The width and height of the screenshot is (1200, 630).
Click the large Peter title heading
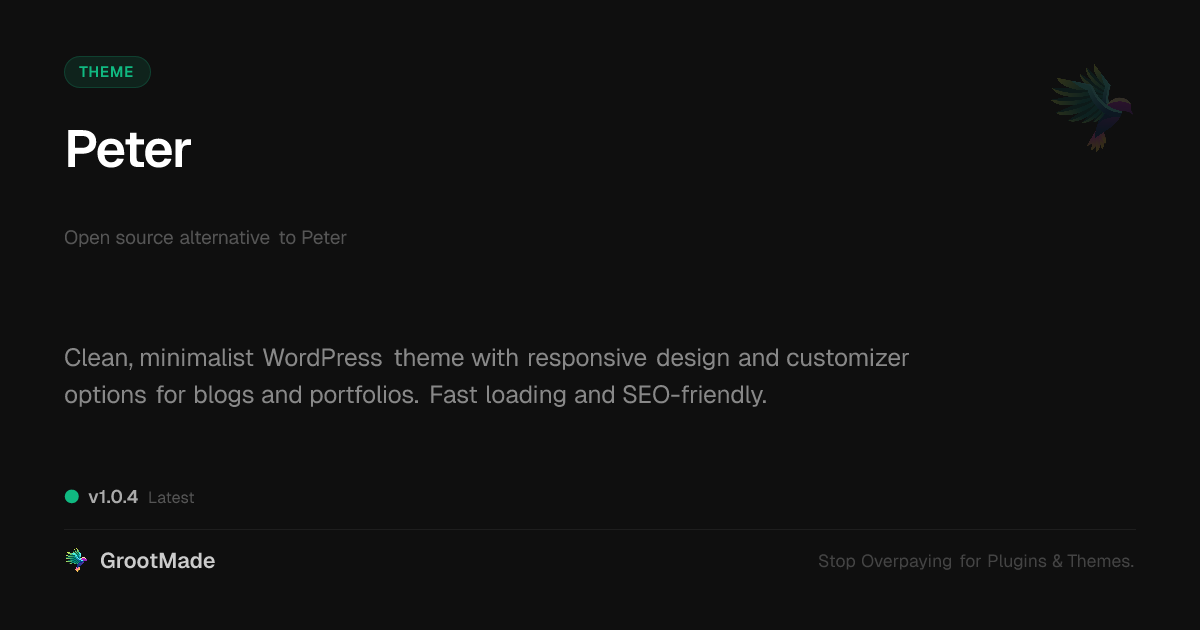pos(128,150)
